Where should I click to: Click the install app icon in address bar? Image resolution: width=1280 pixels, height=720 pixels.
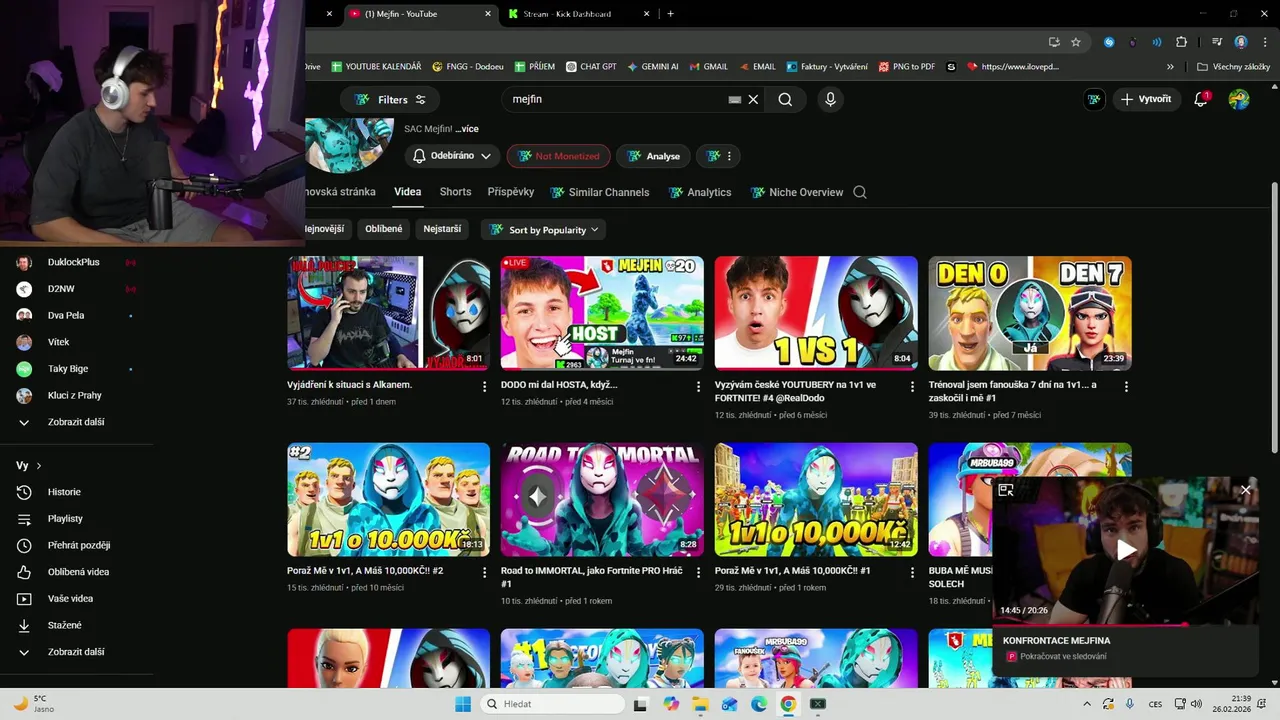pos(1054,42)
